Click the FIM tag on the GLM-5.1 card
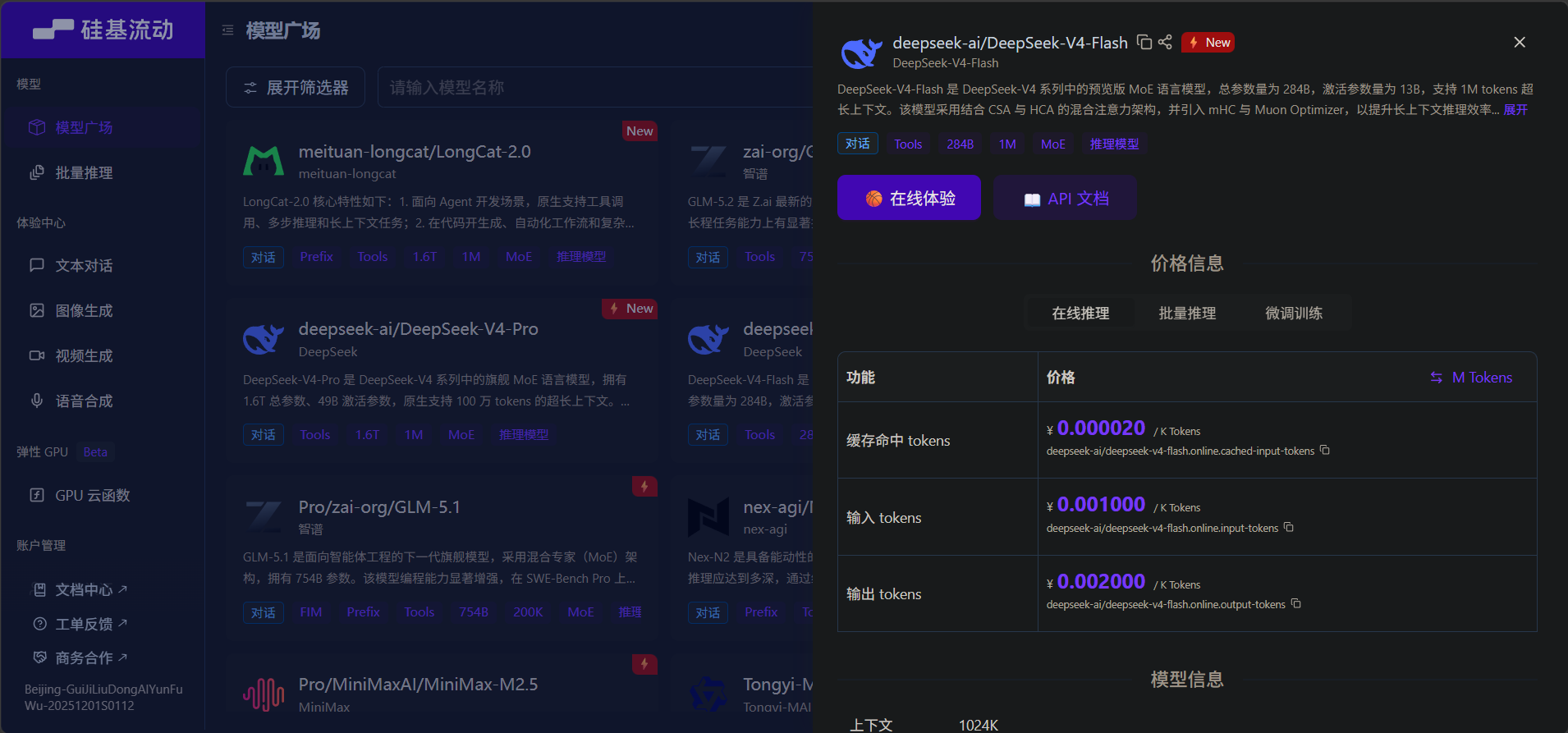1568x733 pixels. [x=311, y=612]
